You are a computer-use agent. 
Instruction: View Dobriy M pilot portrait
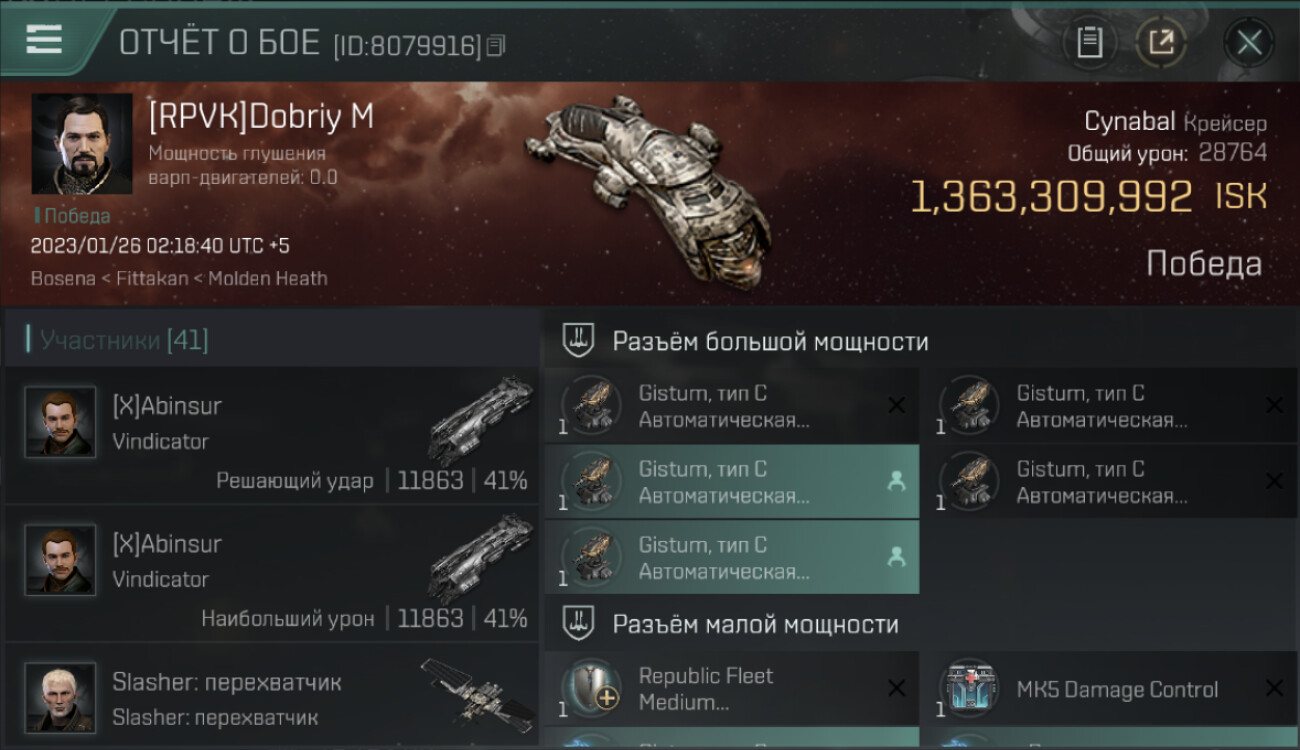pyautogui.click(x=82, y=145)
